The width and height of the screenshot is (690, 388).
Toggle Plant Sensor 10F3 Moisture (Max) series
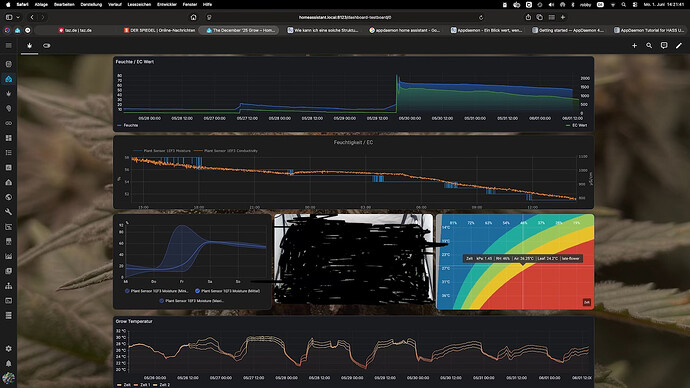click(191, 301)
